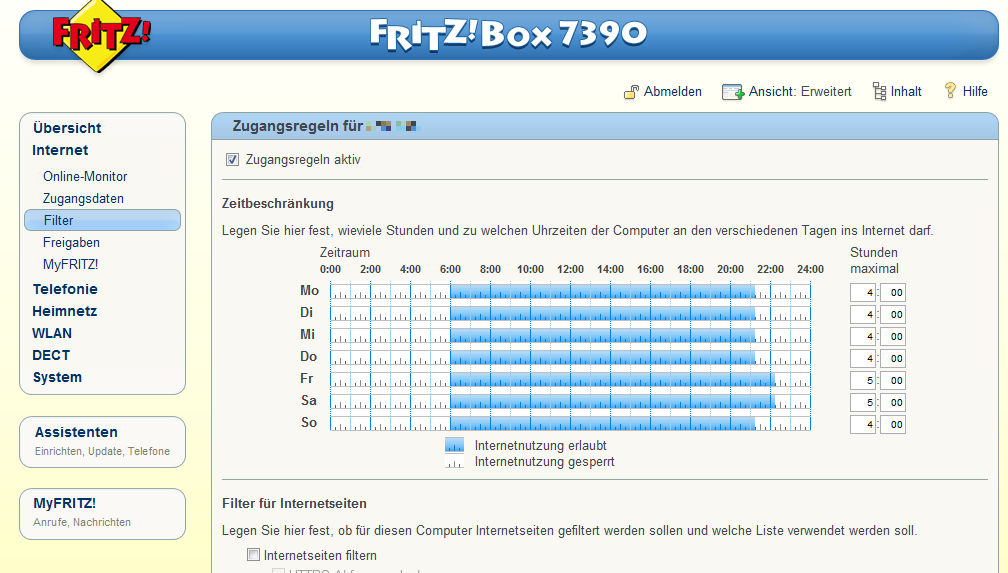Click the Thursday (Do) time bar
The height and width of the screenshot is (573, 1008).
point(570,358)
